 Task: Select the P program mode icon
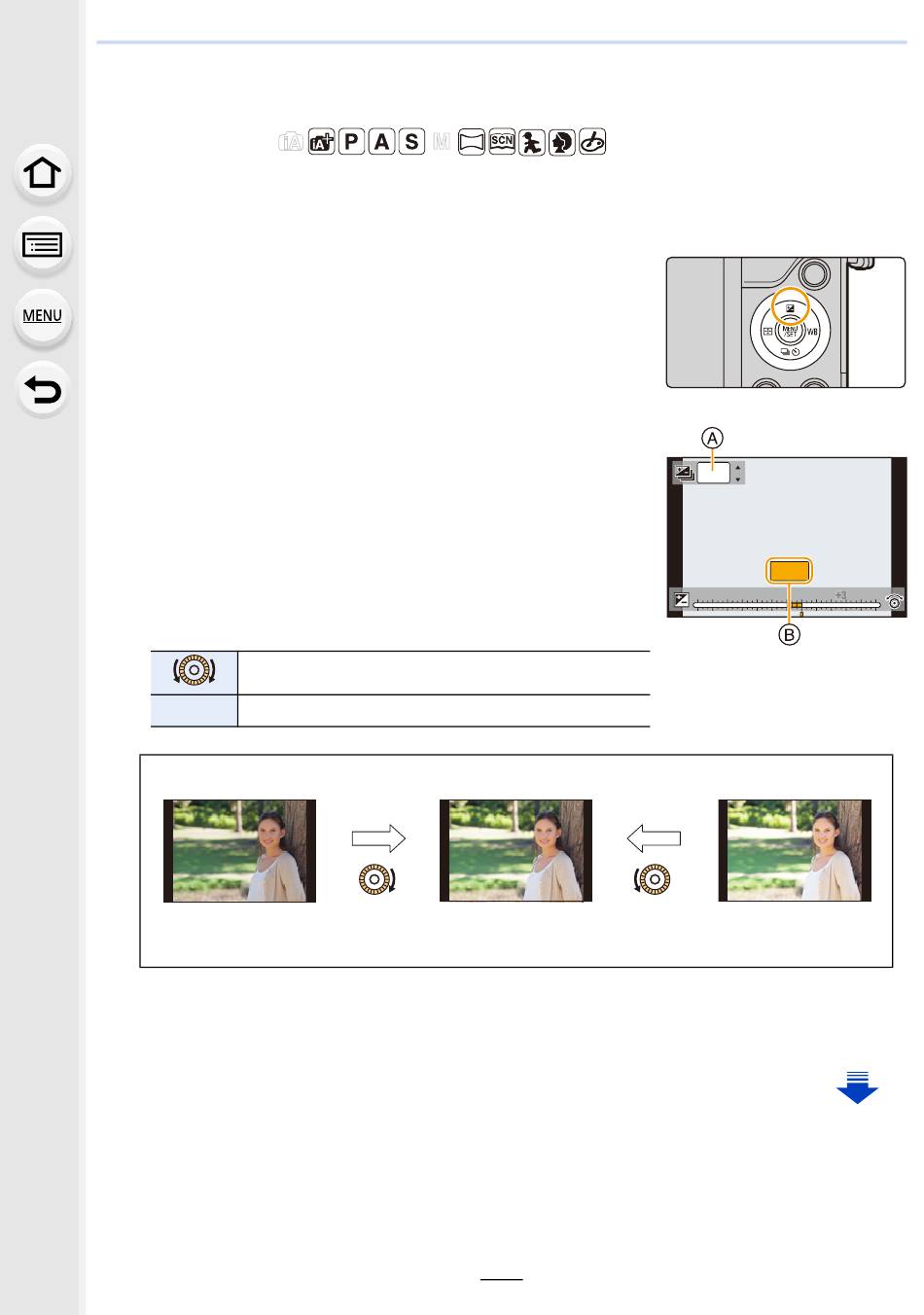coord(351,142)
